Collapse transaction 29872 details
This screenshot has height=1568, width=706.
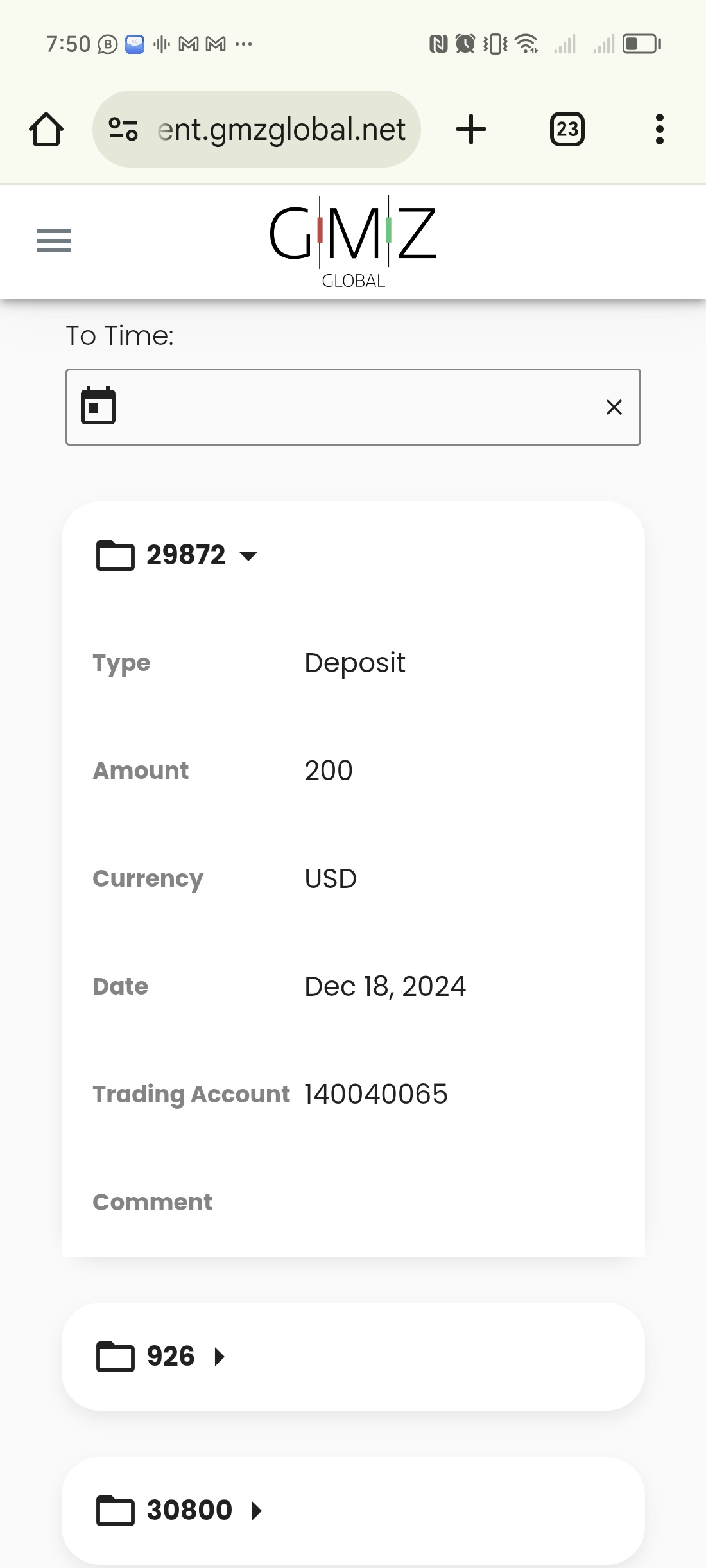pyautogui.click(x=248, y=555)
